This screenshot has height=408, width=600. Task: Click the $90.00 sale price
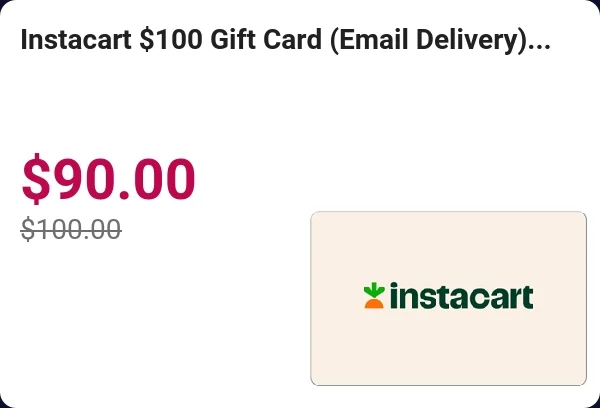tap(108, 179)
